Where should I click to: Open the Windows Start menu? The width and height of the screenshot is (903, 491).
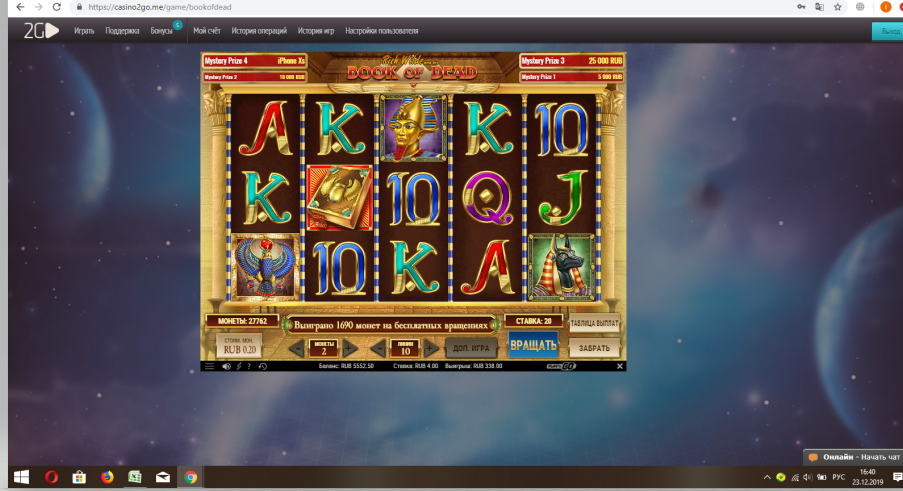coord(21,477)
